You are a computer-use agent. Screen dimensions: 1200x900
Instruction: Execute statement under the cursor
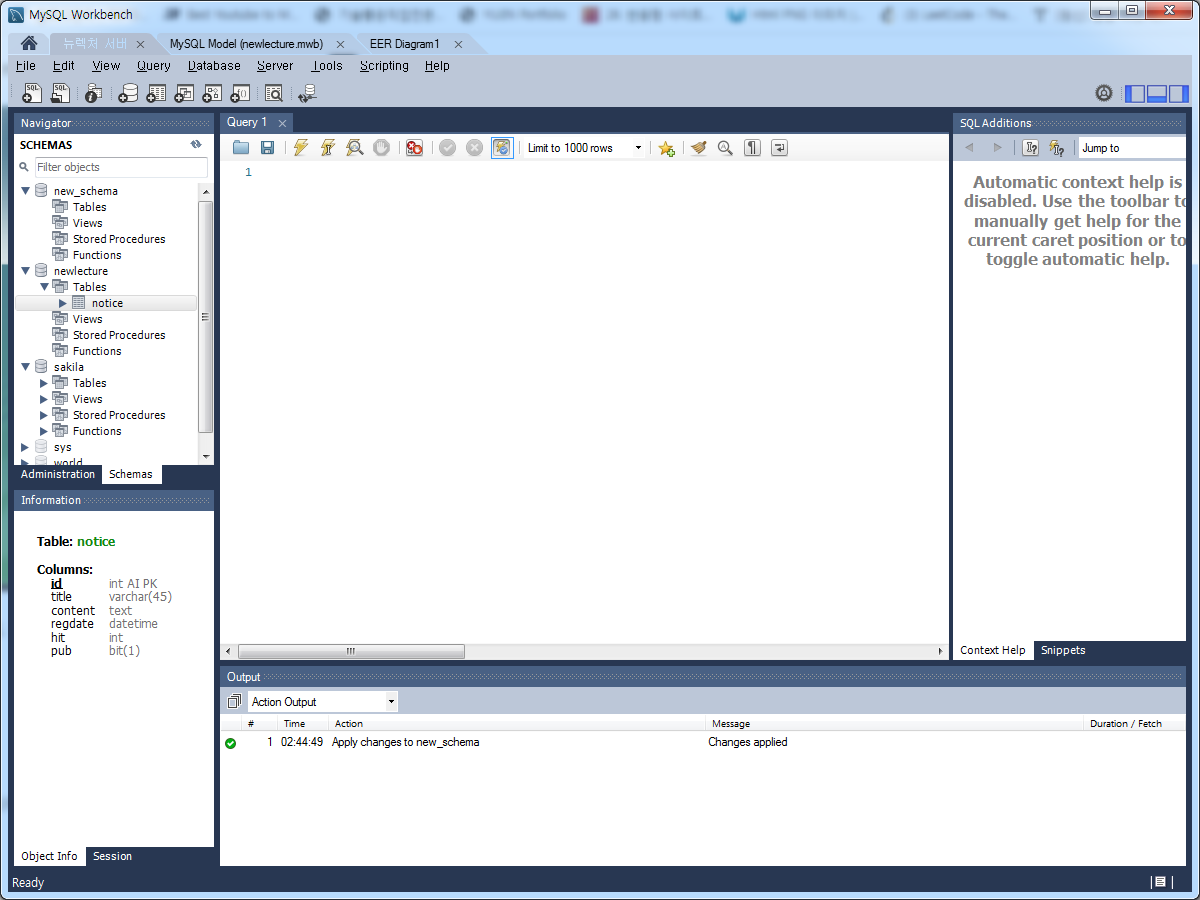click(327, 148)
